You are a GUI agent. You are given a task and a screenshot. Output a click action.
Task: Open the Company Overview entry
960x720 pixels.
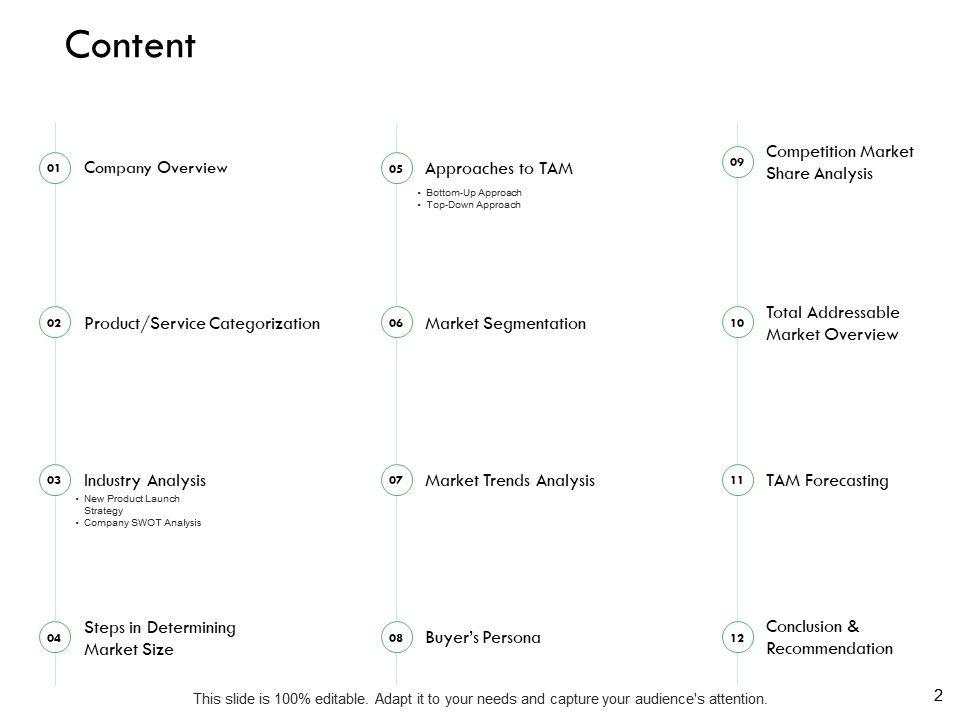[156, 168]
